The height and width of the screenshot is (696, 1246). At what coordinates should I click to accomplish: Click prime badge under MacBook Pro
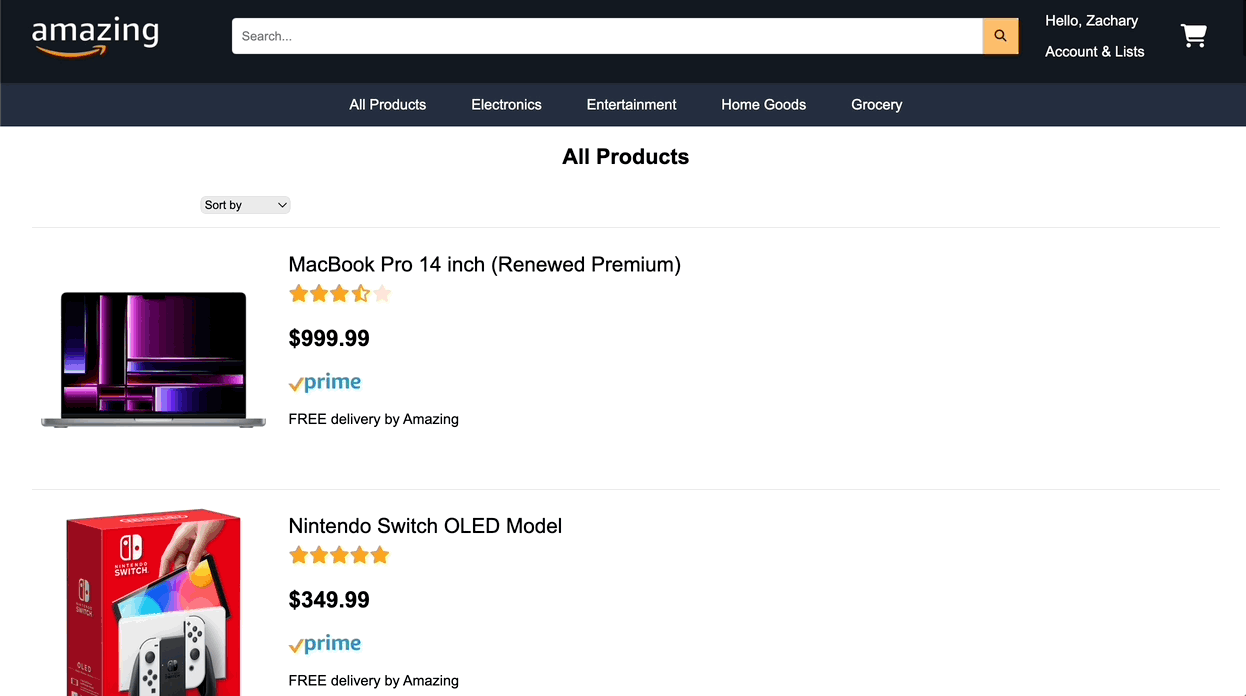point(325,382)
